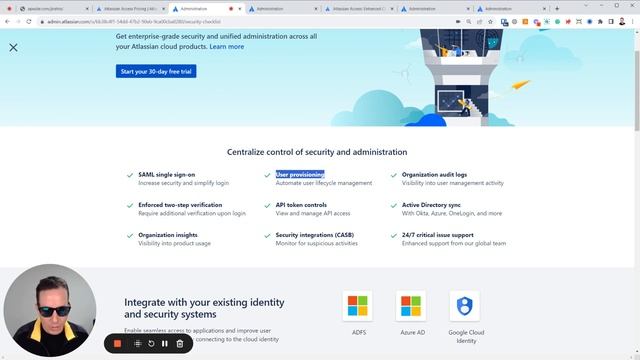Click 24/7 critical issue support text

[x=438, y=235]
